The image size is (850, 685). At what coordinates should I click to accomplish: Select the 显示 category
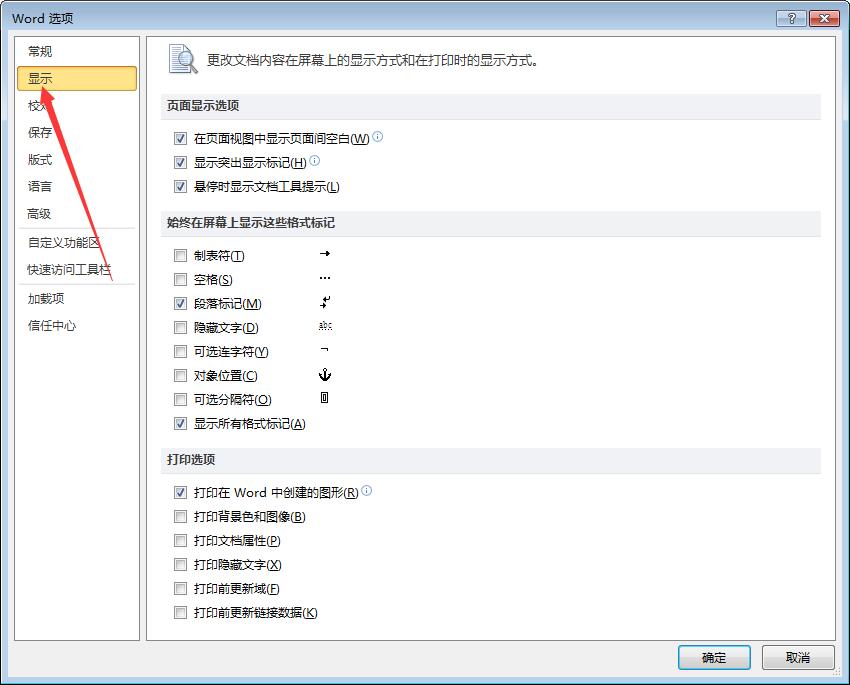tap(76, 79)
